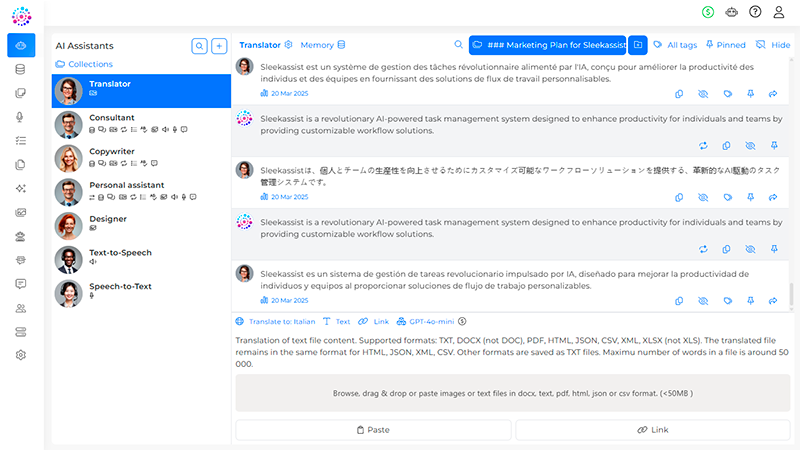Click the GPT-4o-mini cost info icon
800x450 pixels.
(x=462, y=321)
